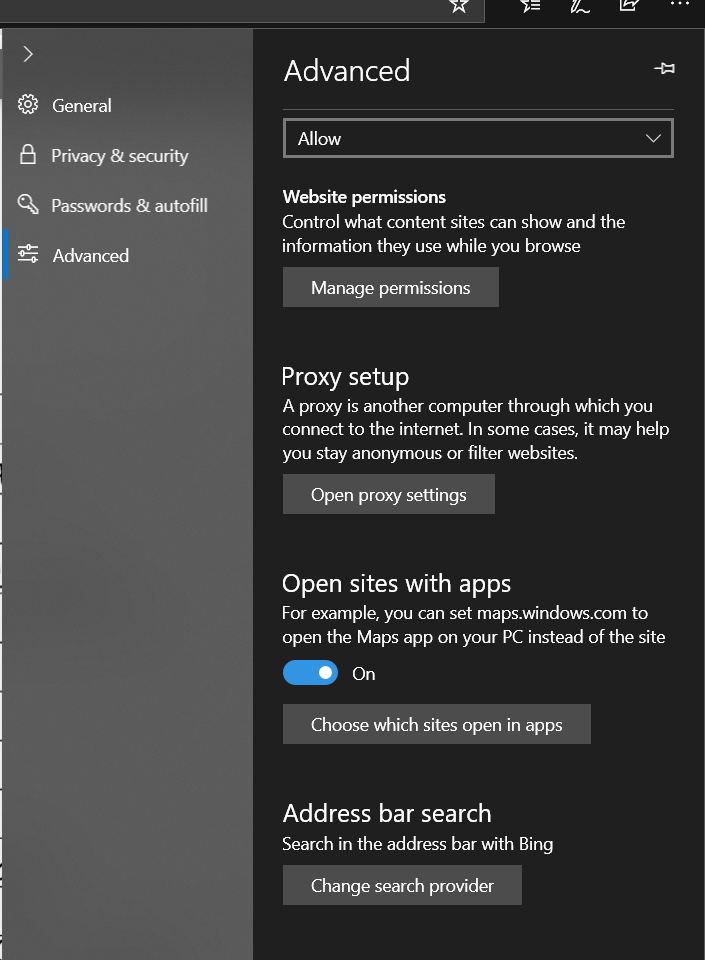This screenshot has width=705, height=960.
Task: Click Open proxy settings button
Action: [388, 495]
